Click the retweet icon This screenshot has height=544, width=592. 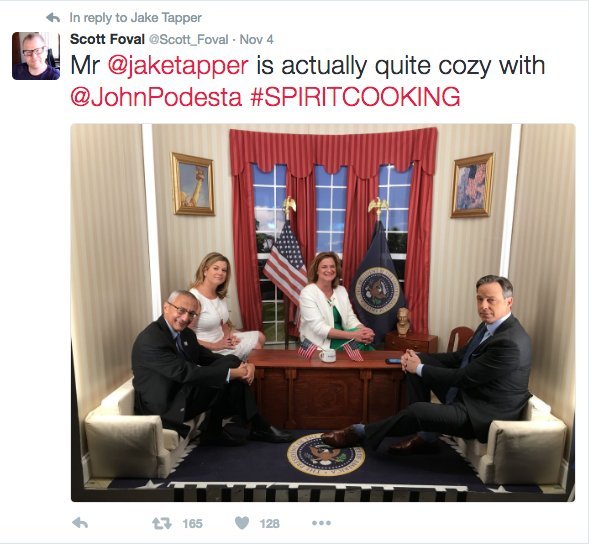pos(162,523)
